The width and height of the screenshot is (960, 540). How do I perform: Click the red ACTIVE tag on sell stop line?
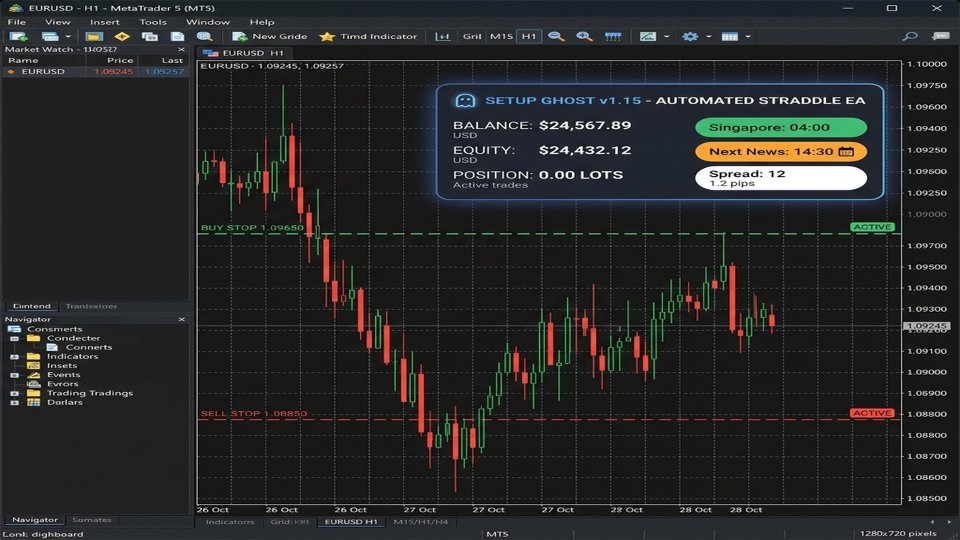[872, 413]
